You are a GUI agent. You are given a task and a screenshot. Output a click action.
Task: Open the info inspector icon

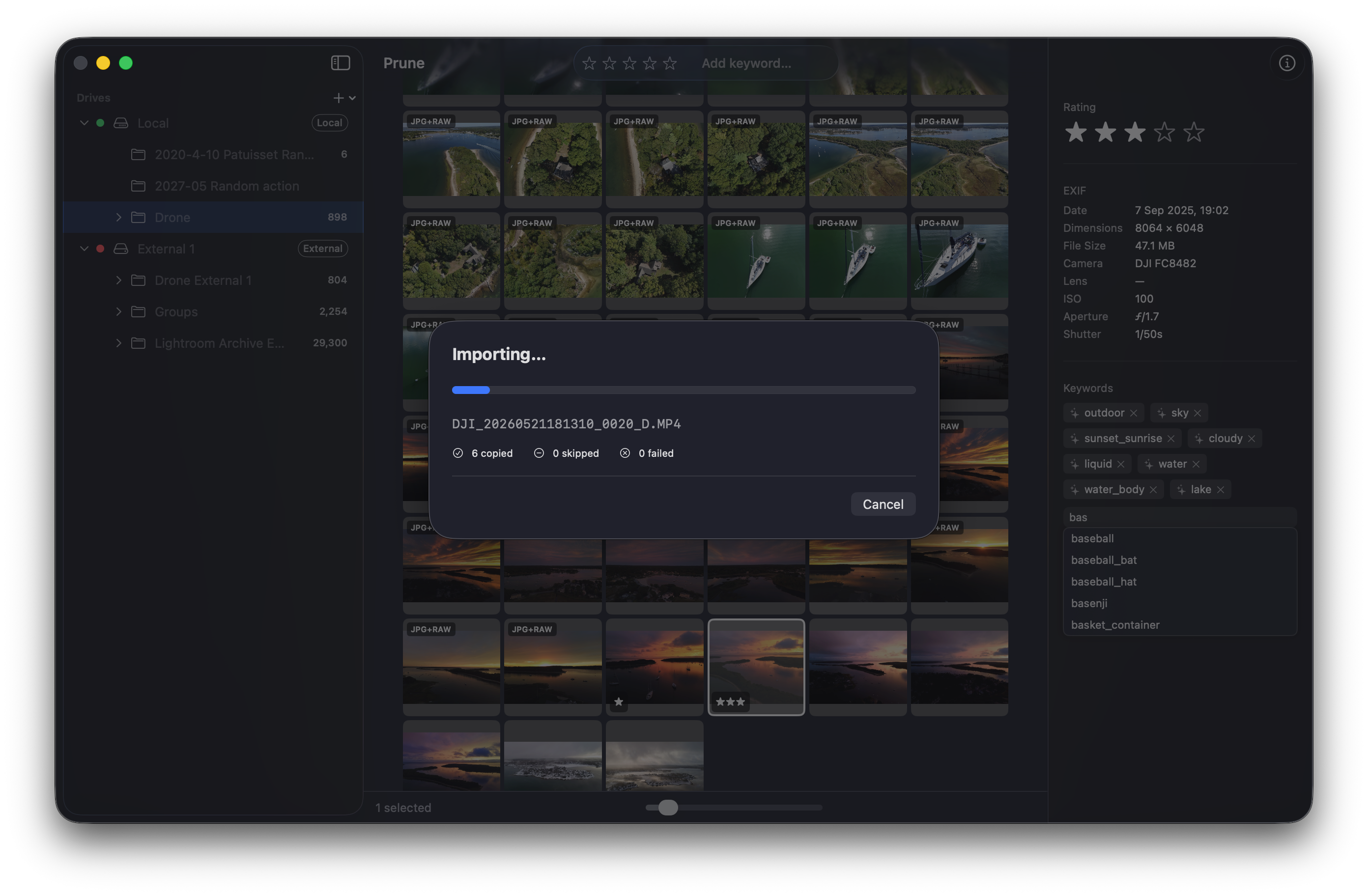tap(1286, 63)
